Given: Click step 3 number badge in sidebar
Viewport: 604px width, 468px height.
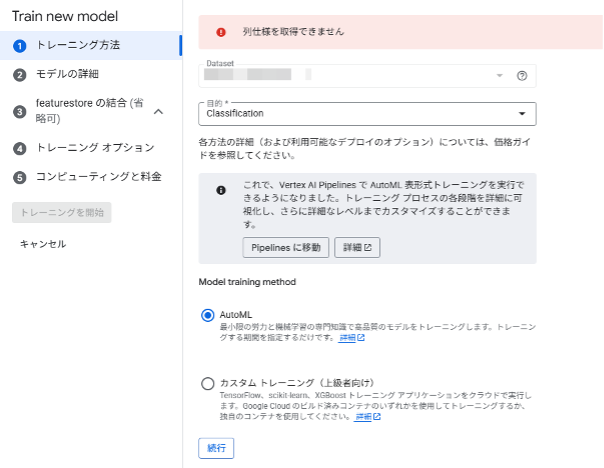Looking at the screenshot, I should [x=20, y=111].
